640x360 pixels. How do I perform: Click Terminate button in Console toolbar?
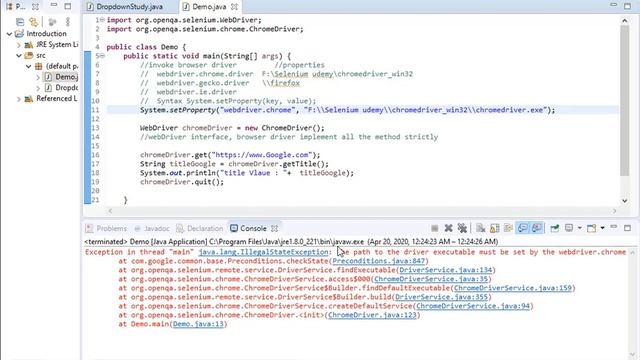435,228
